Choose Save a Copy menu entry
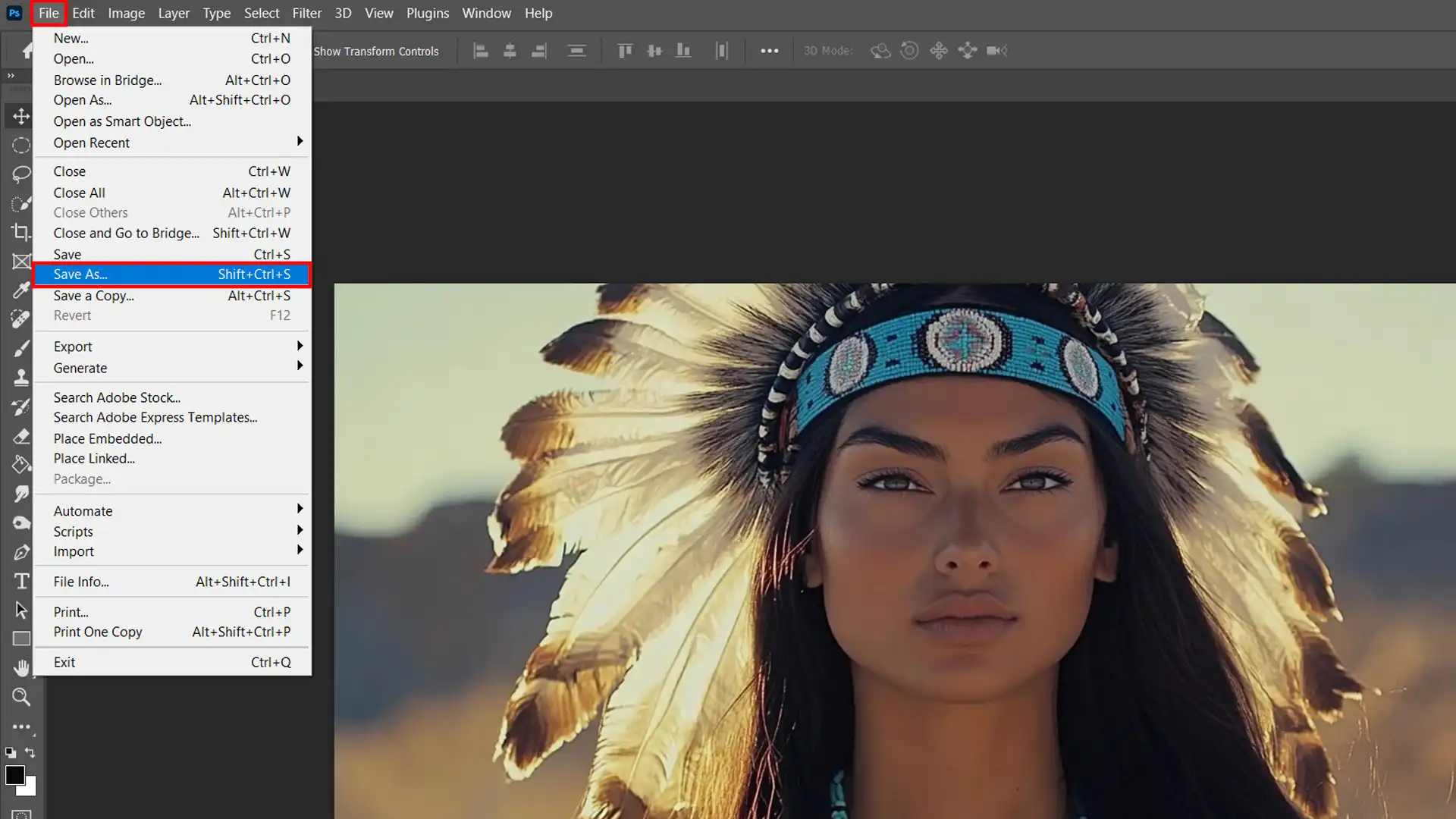 pyautogui.click(x=171, y=296)
